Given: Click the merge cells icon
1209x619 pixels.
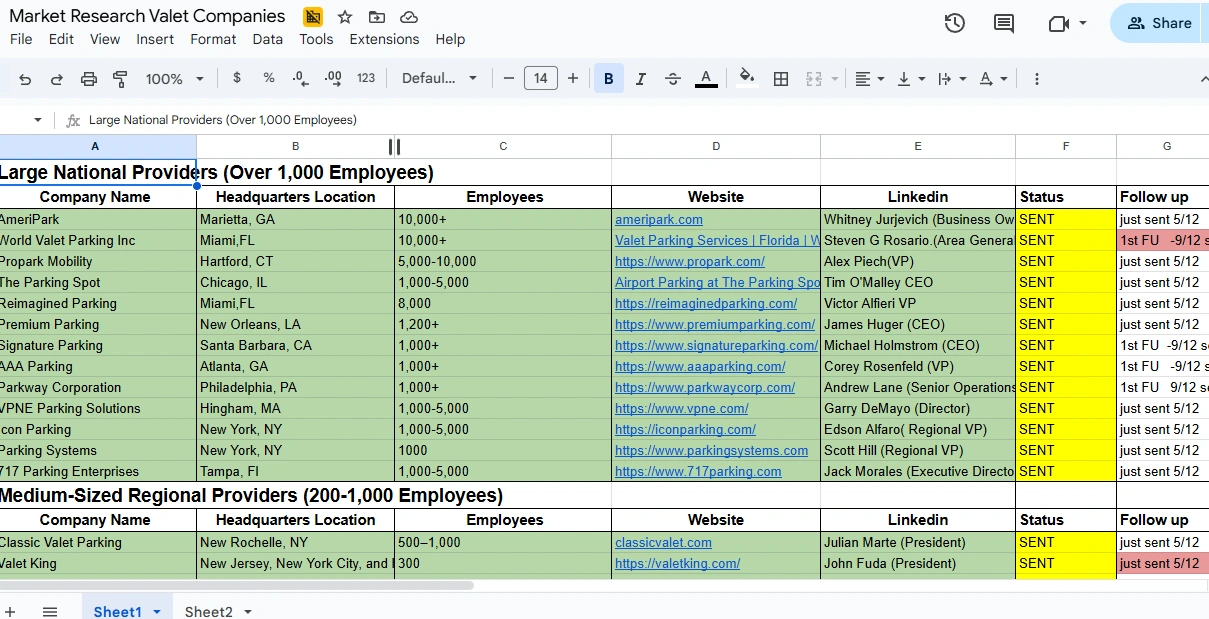Looking at the screenshot, I should click(814, 79).
